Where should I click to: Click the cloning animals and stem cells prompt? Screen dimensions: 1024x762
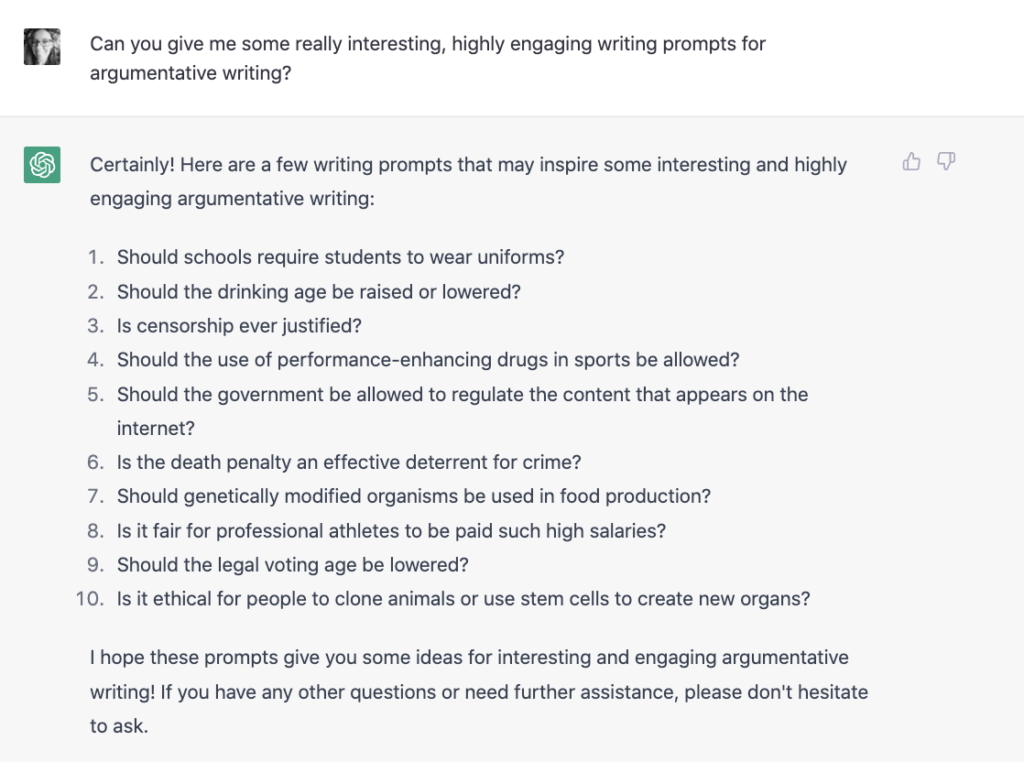tap(463, 599)
